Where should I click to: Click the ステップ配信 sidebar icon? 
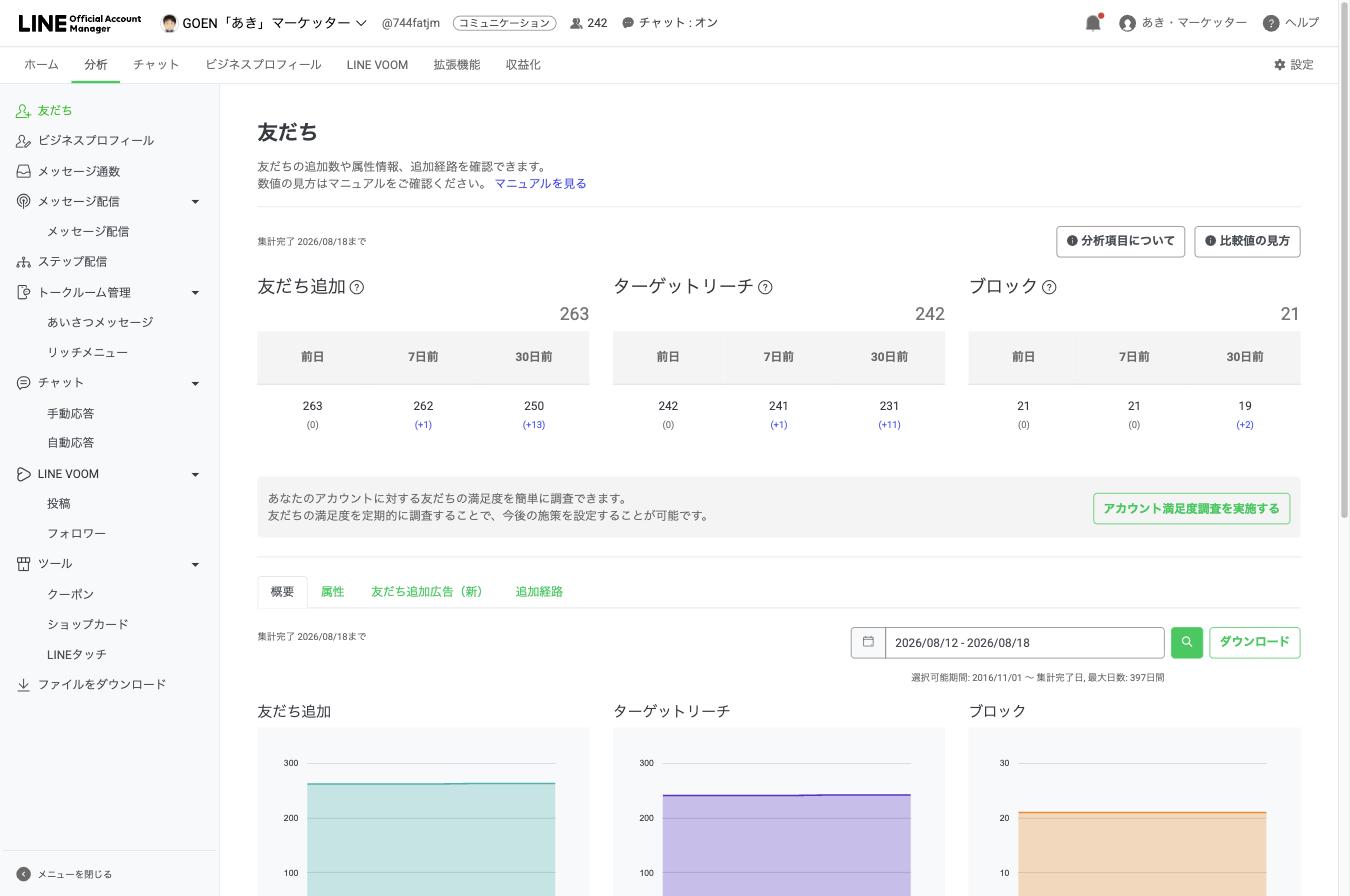tap(23, 262)
